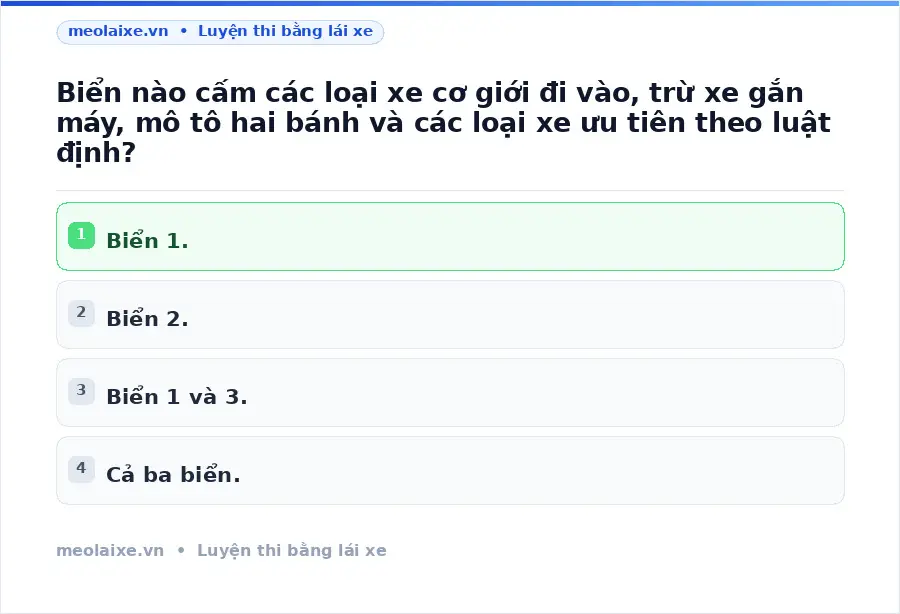The image size is (900, 614).
Task: Click the question heading about 'xe cơ giới'
Action: click(444, 122)
